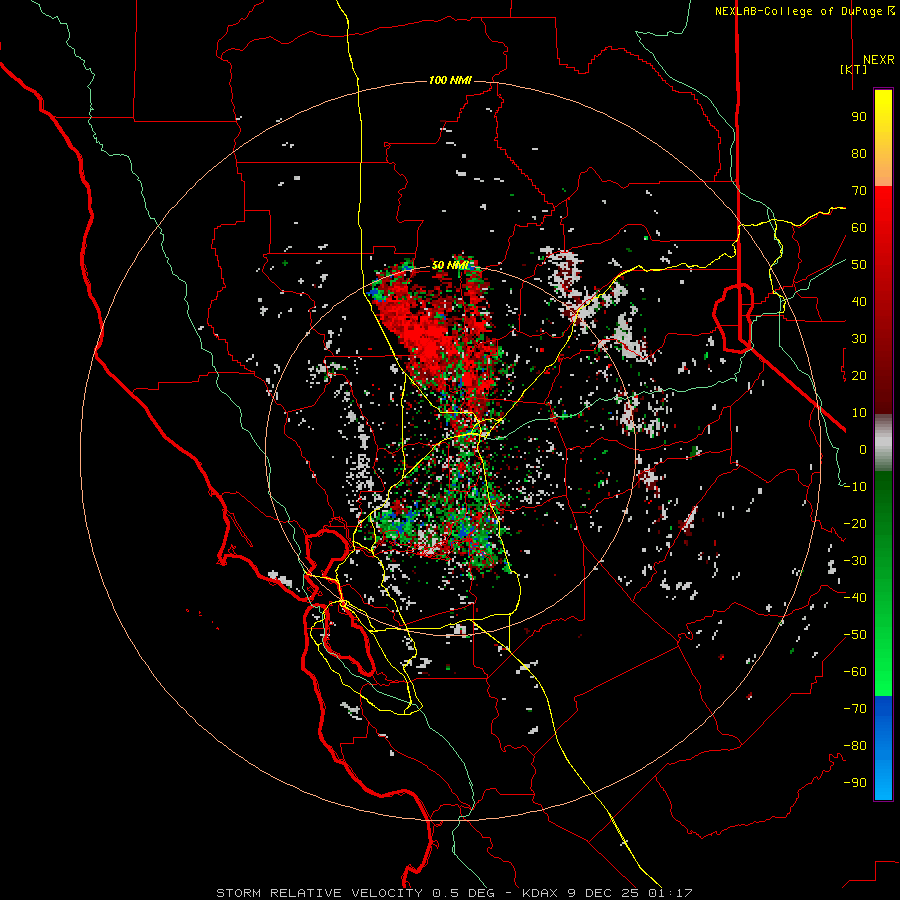Click the -40 value on the velocity scale
Viewport: 900px width, 900px height.
(855, 598)
